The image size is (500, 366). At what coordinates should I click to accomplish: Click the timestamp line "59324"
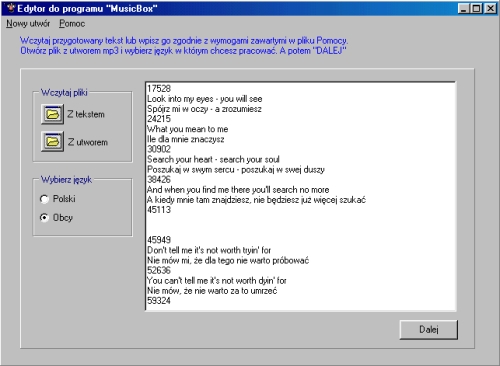[x=159, y=301]
